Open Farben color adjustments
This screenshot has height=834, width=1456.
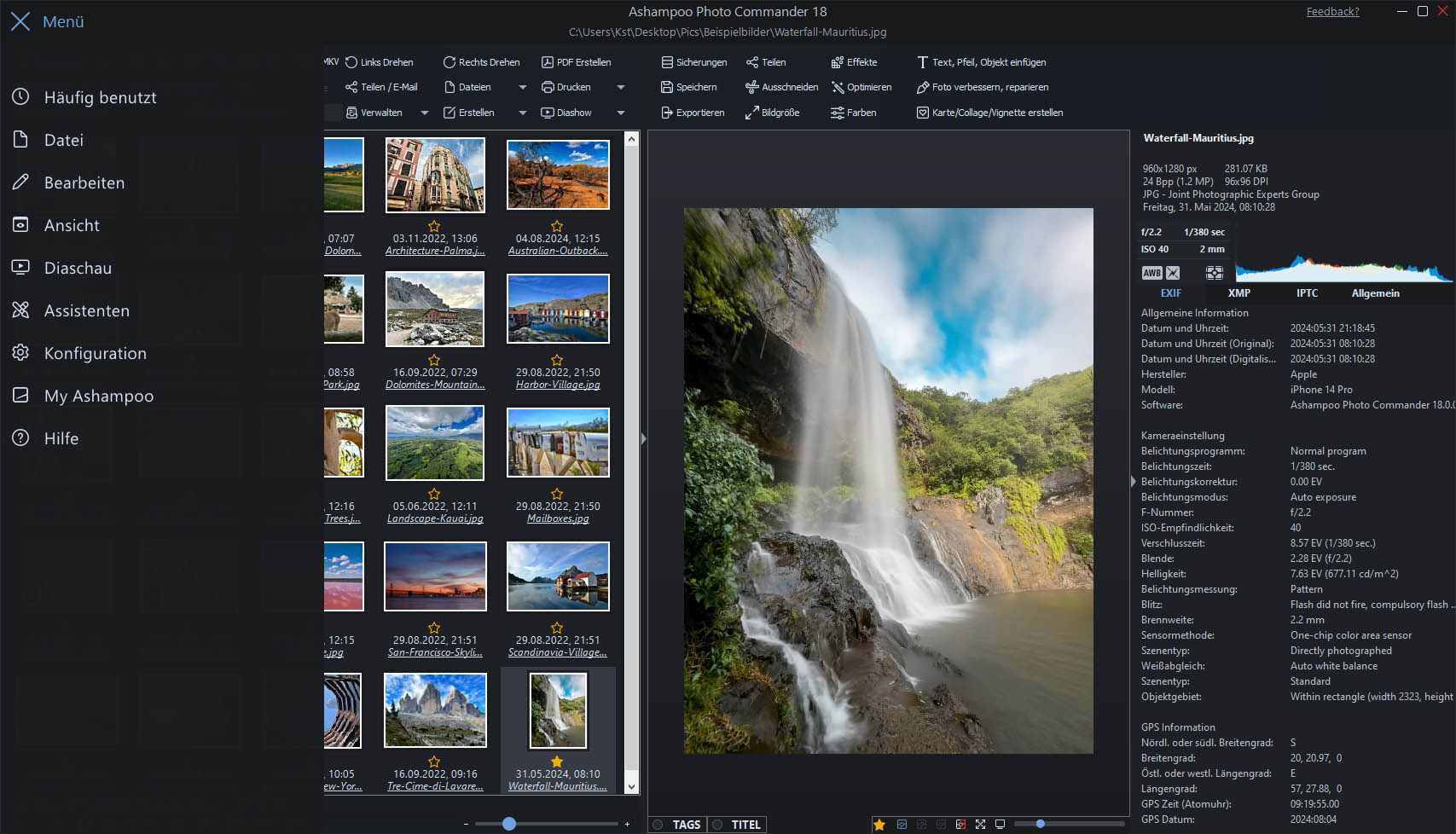click(854, 113)
